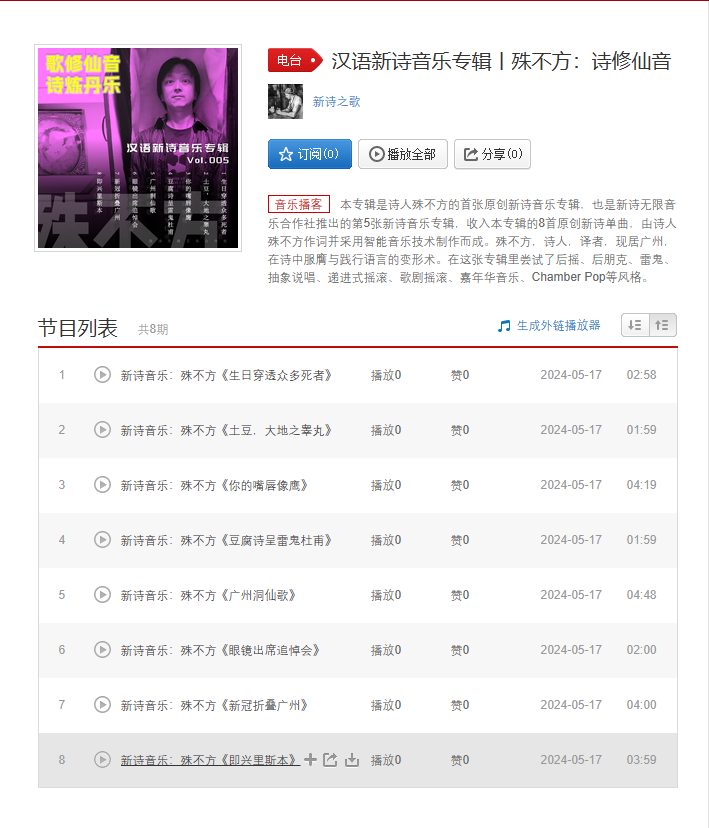Viewport: 709px width, 828px height.
Task: Click the red 电台 label
Action: click(x=295, y=61)
